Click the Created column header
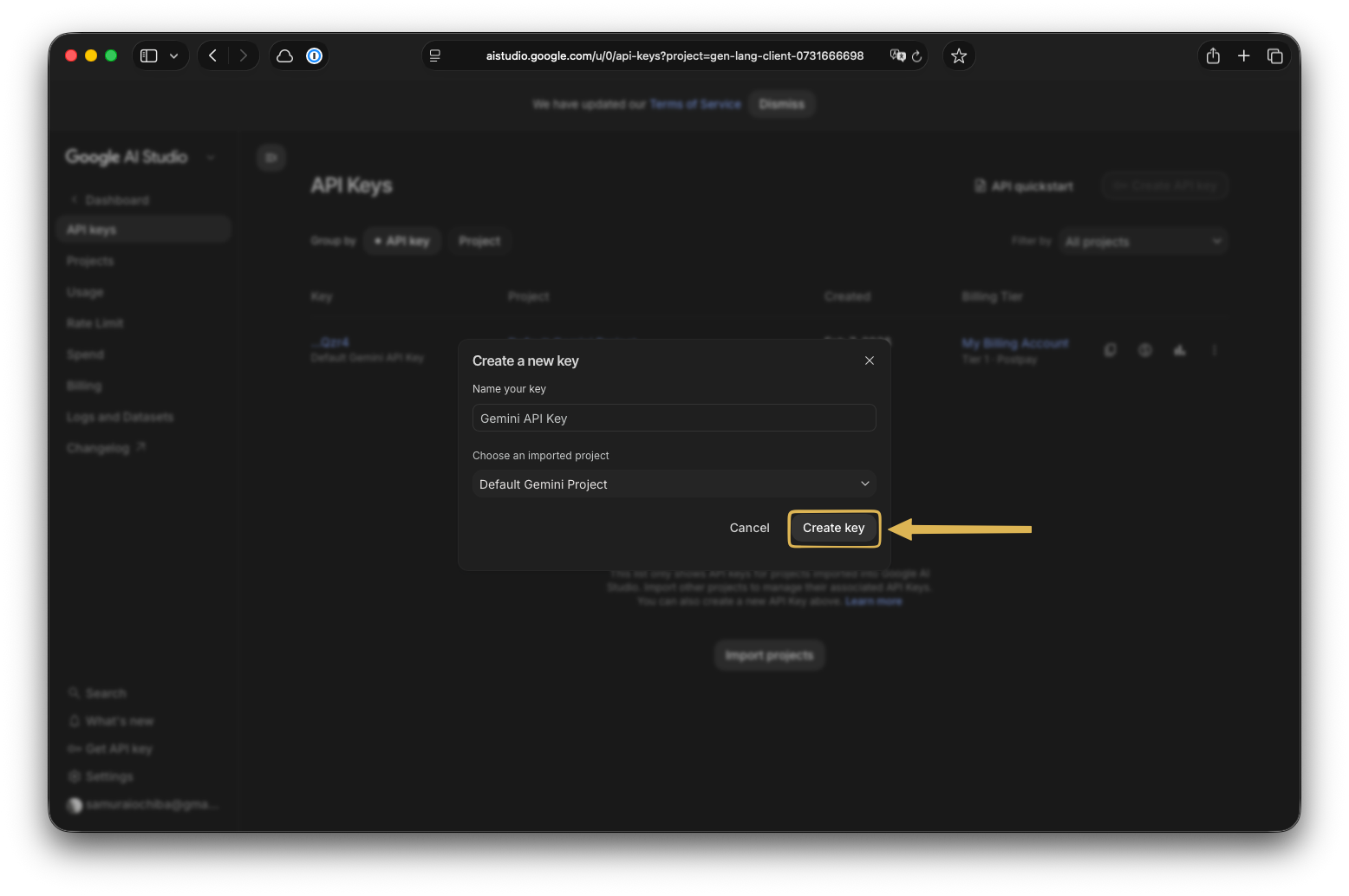The height and width of the screenshot is (896, 1349). [847, 296]
